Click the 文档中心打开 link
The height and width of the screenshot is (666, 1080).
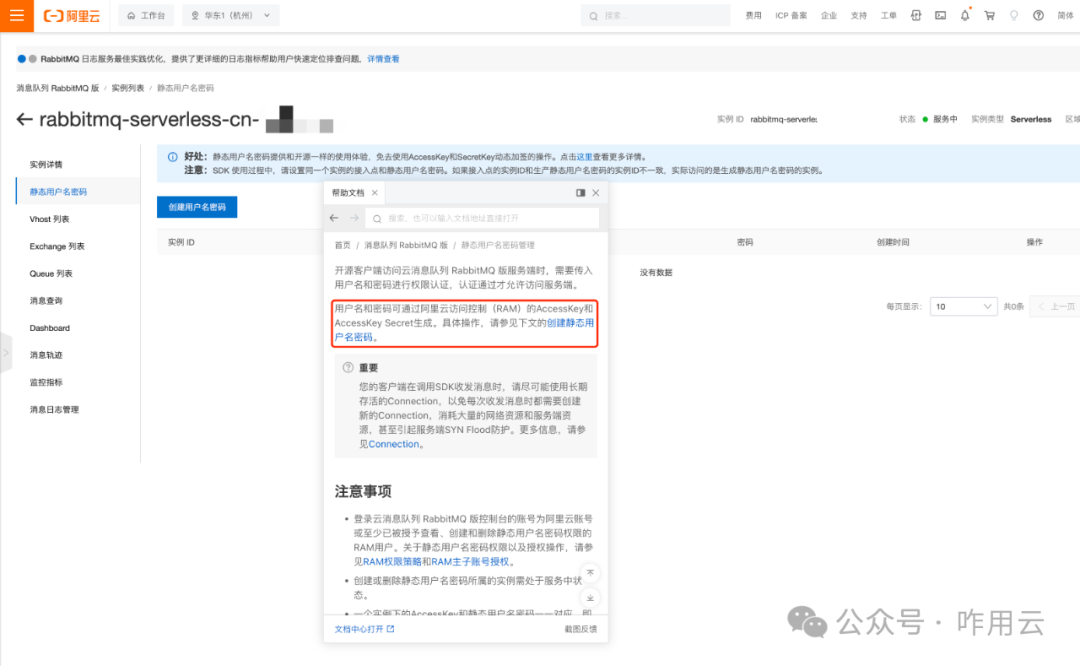tap(364, 629)
